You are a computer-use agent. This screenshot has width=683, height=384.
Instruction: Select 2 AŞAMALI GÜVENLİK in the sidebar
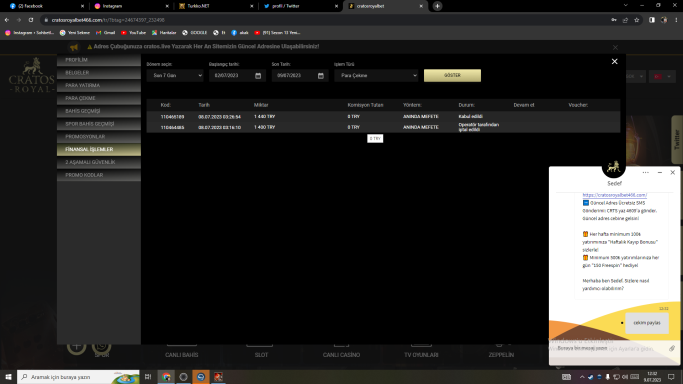pos(99,162)
